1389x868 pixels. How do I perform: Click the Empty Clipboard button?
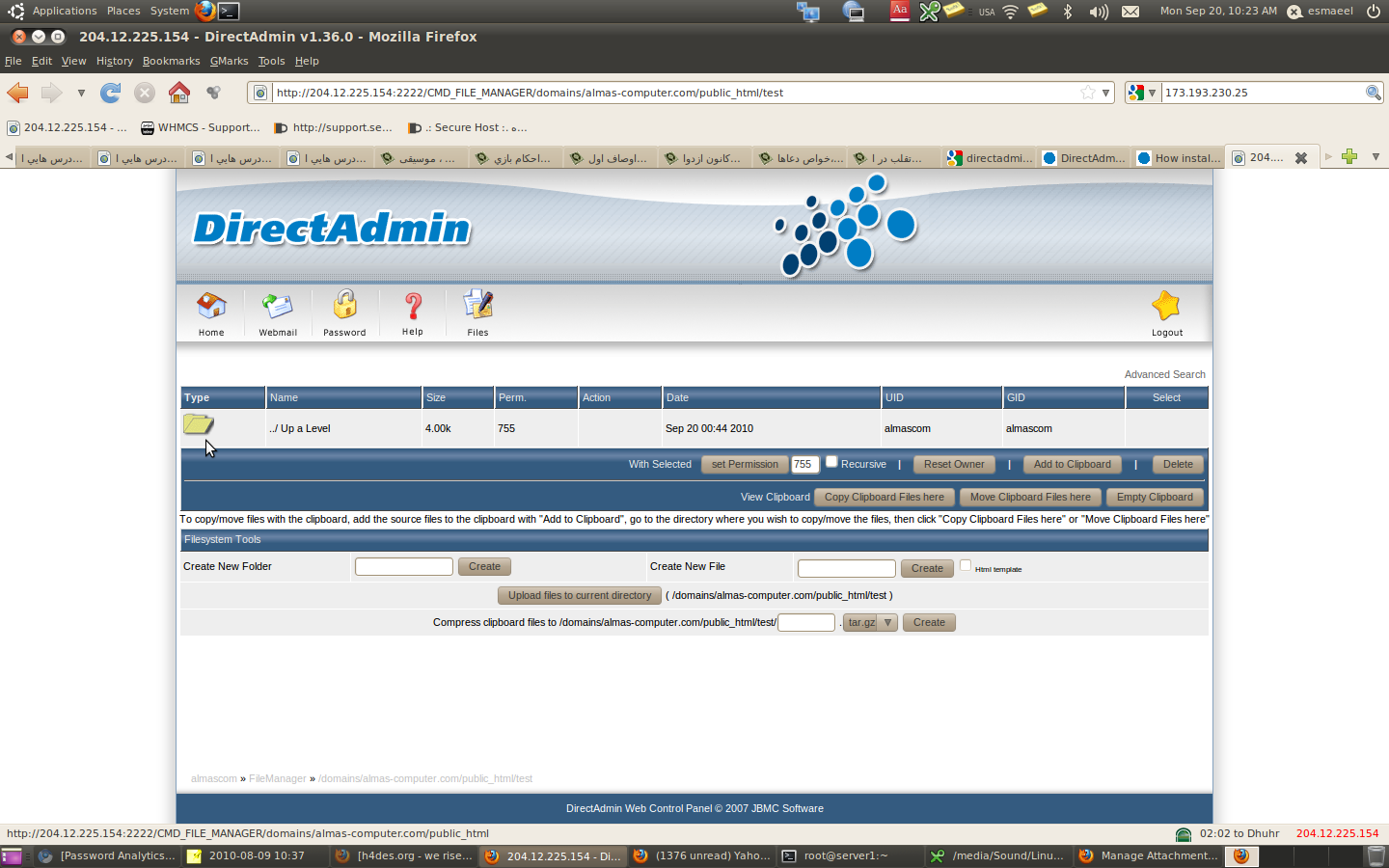click(1155, 498)
